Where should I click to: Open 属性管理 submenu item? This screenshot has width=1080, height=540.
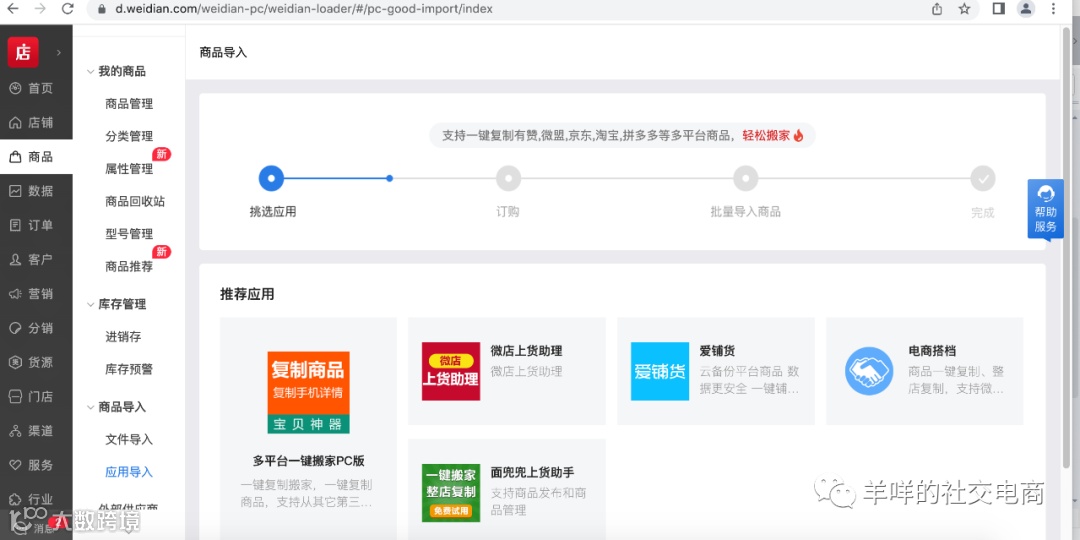[129, 169]
